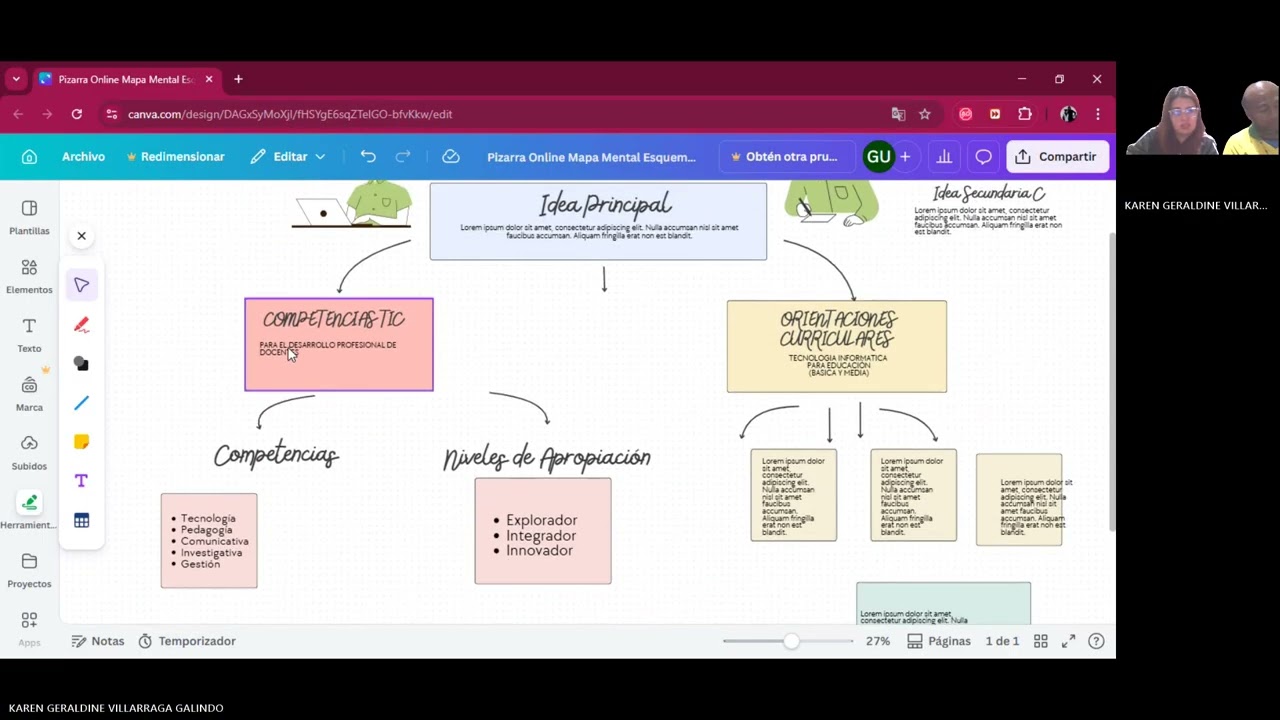Check cloud save status icon

point(451,157)
